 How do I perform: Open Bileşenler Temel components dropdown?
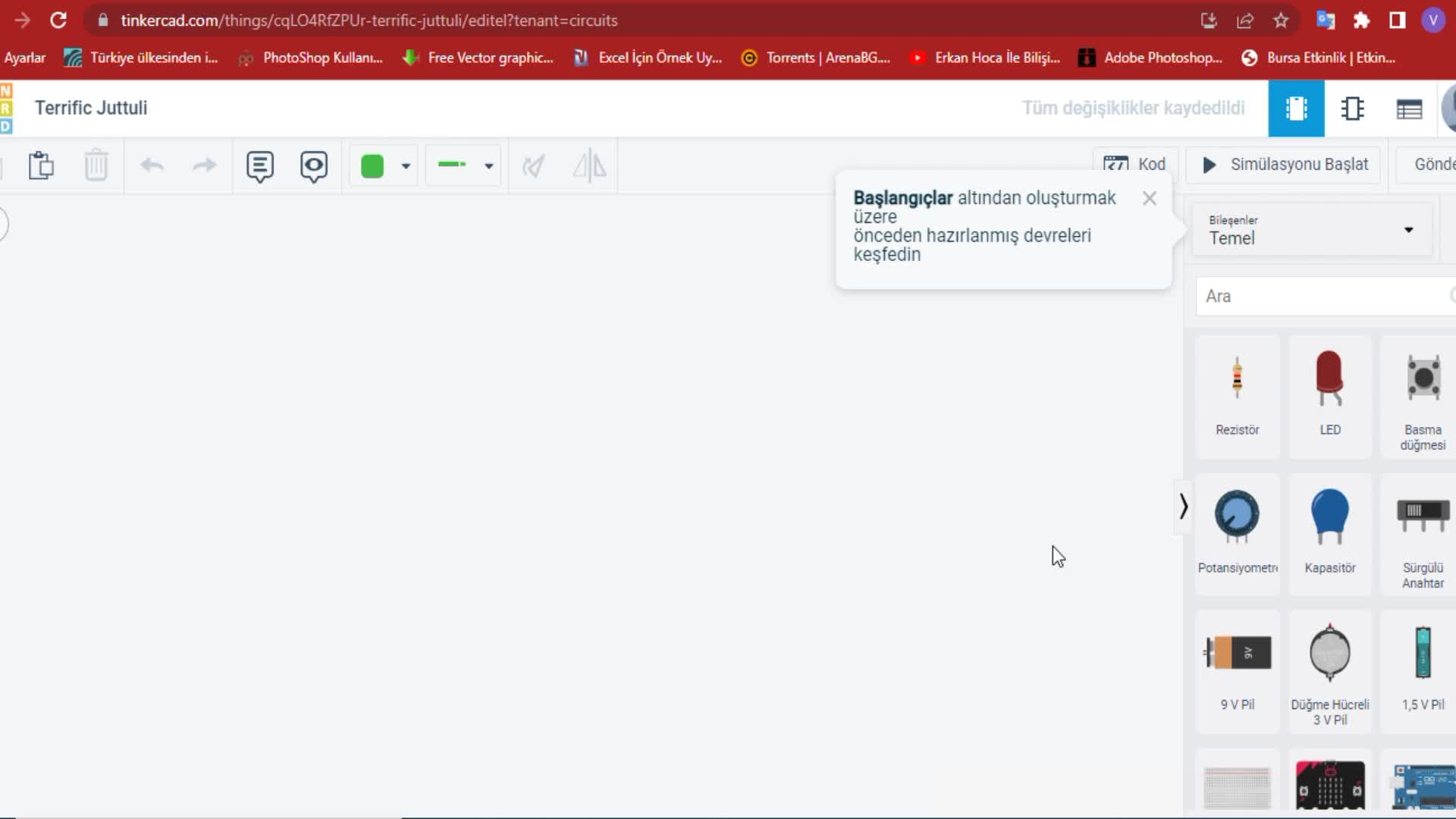tap(1311, 230)
